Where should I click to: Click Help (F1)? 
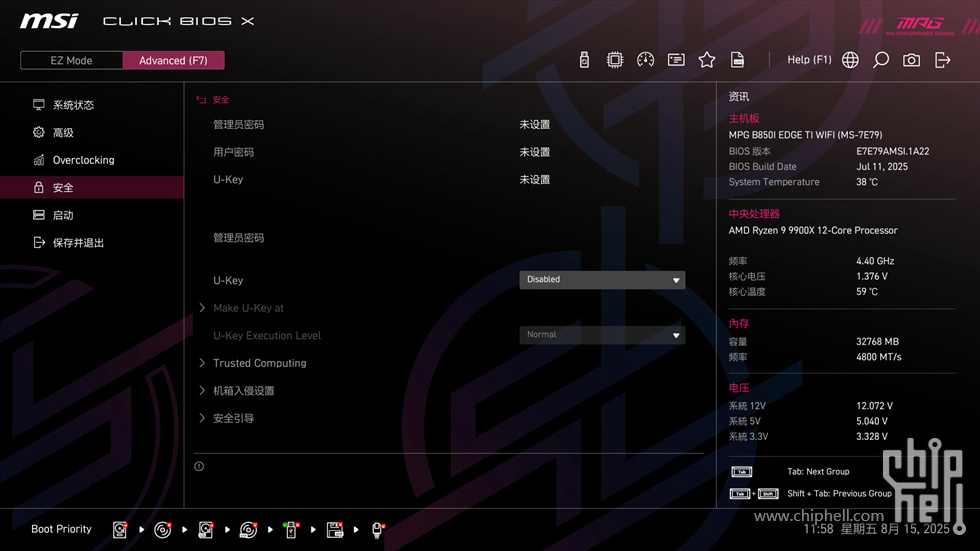point(809,60)
